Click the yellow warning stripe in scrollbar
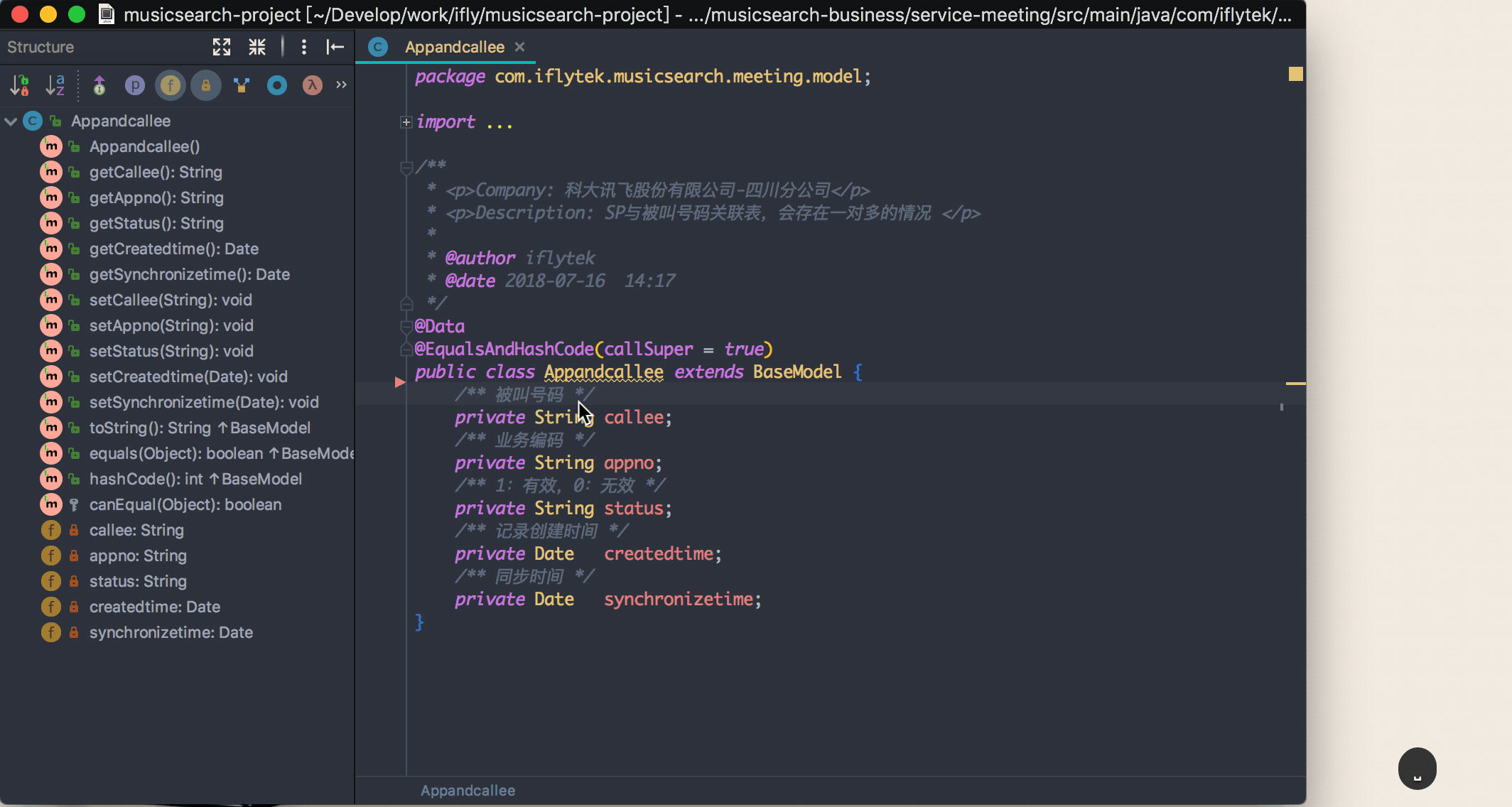The width and height of the screenshot is (1512, 807). click(1295, 384)
